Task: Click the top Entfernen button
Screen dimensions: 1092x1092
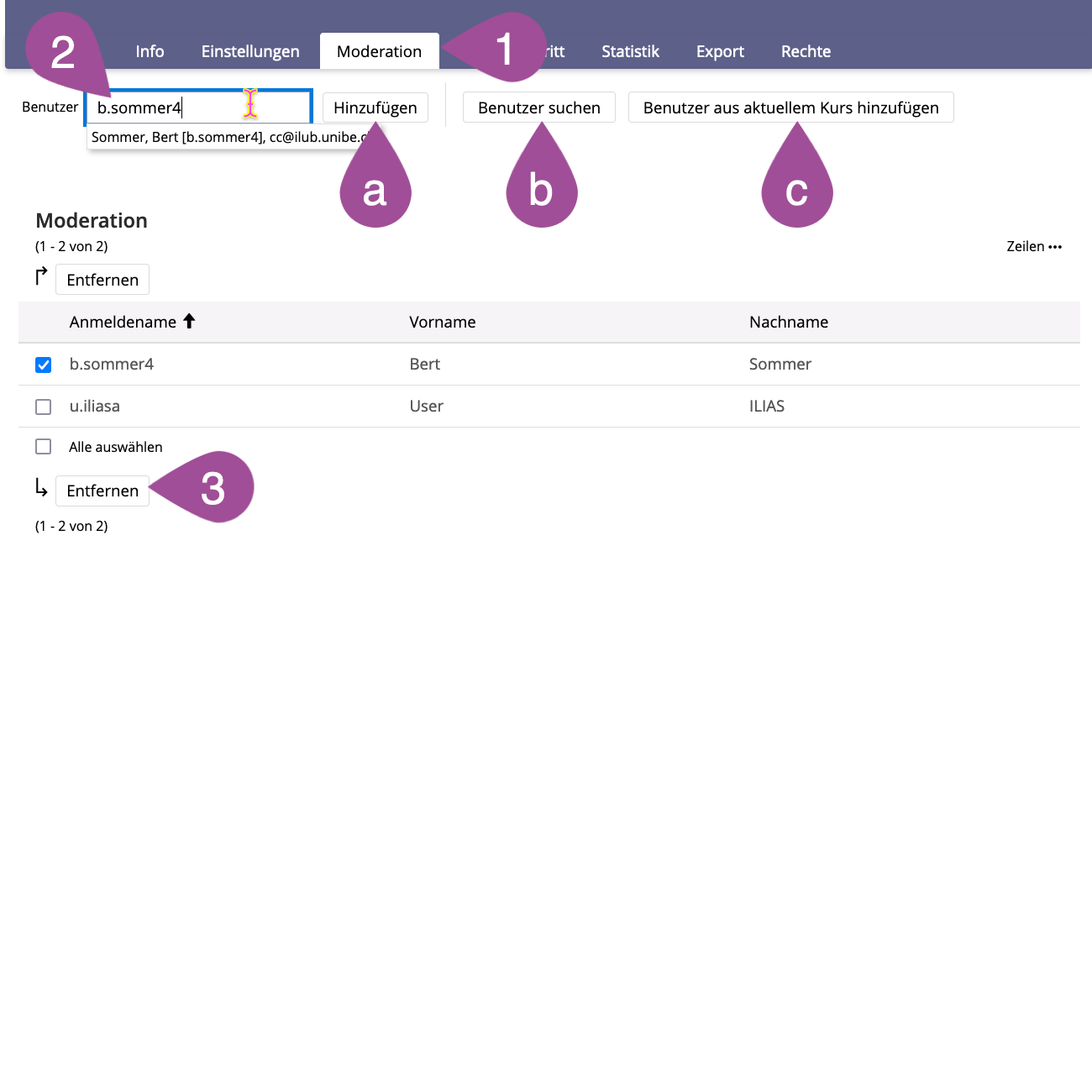Action: pos(102,280)
